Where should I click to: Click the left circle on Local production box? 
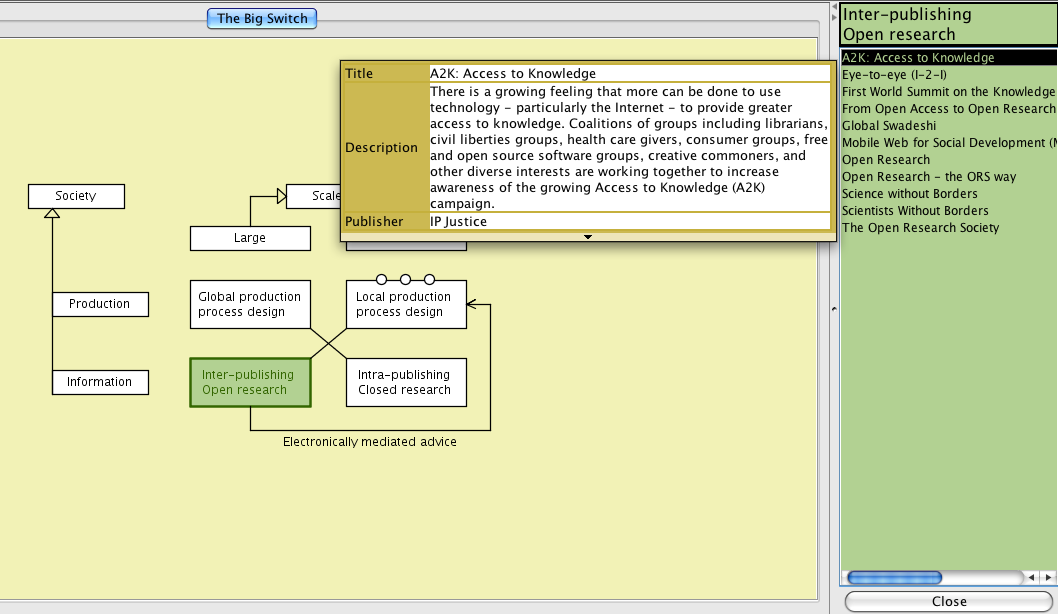tap(381, 280)
